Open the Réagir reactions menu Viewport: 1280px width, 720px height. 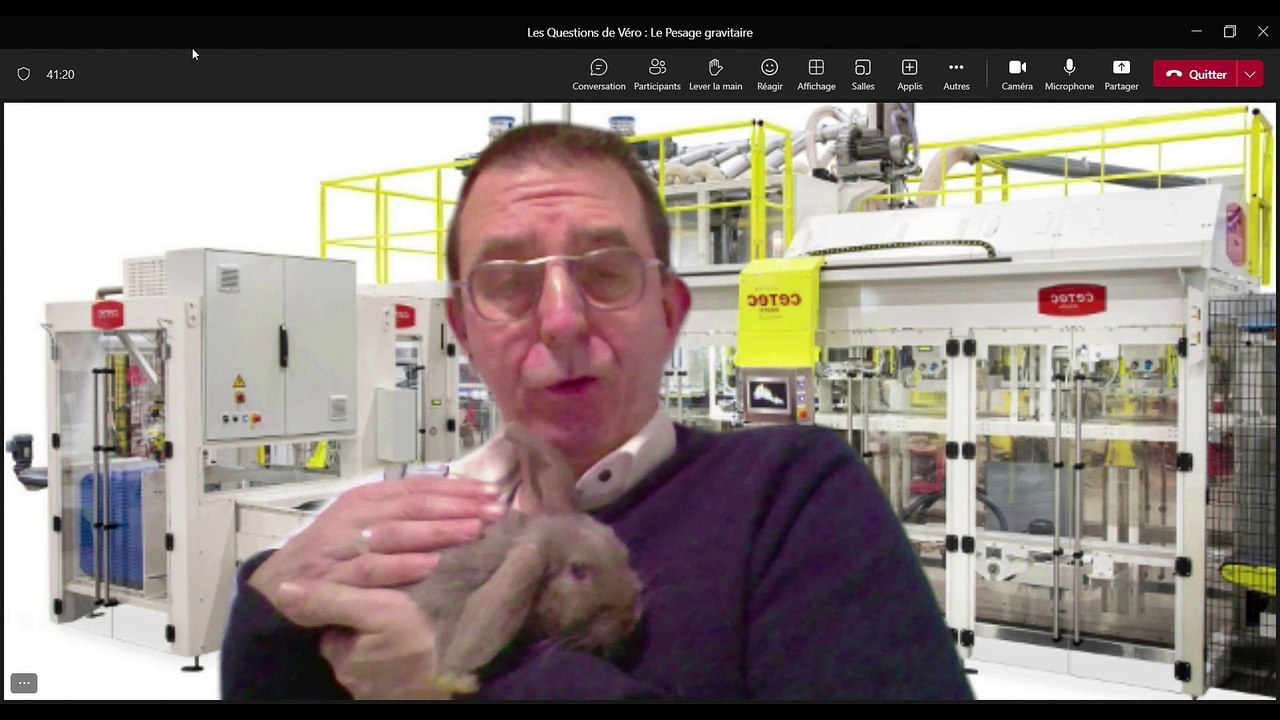769,74
